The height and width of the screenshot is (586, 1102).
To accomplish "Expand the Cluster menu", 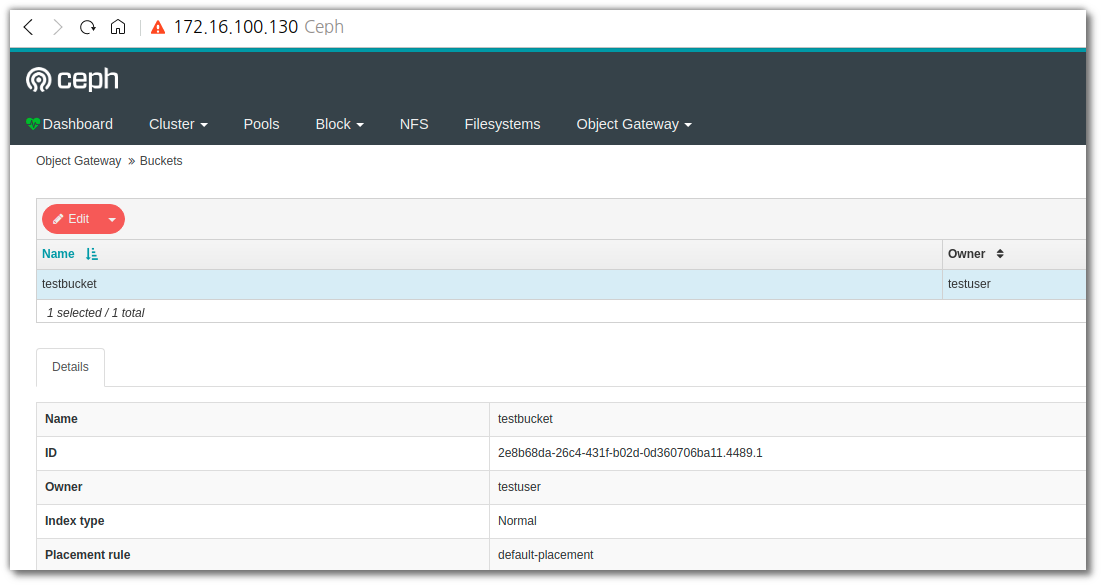I will point(178,124).
